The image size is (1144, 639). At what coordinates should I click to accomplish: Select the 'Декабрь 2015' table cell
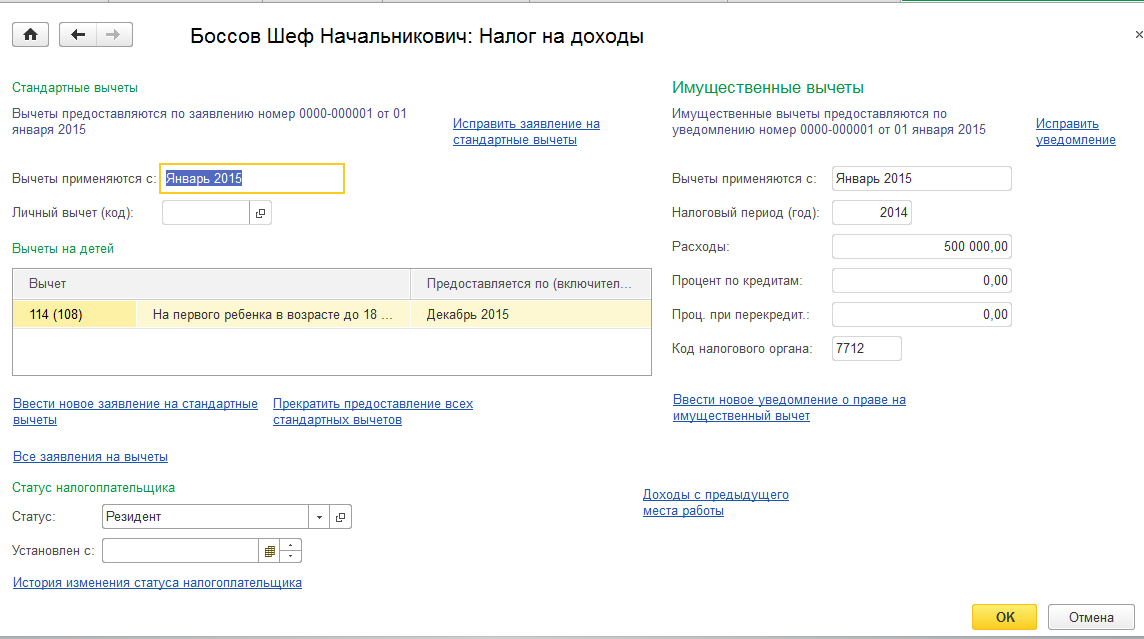[x=530, y=314]
